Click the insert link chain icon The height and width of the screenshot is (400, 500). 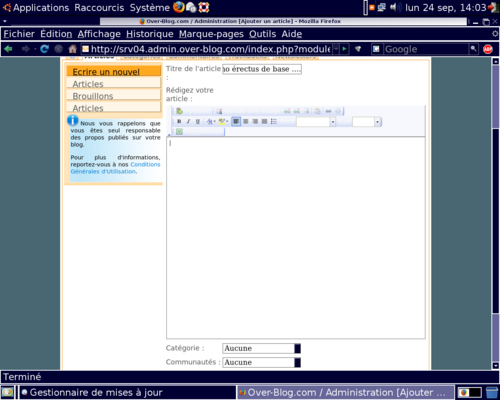pos(328,111)
